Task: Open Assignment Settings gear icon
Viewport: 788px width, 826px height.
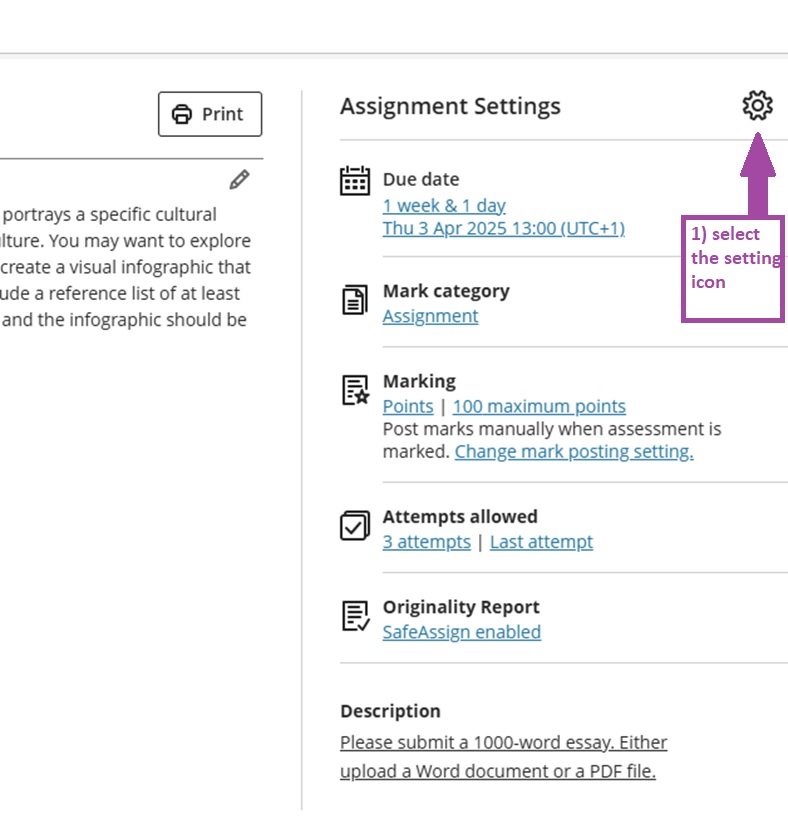Action: (757, 105)
